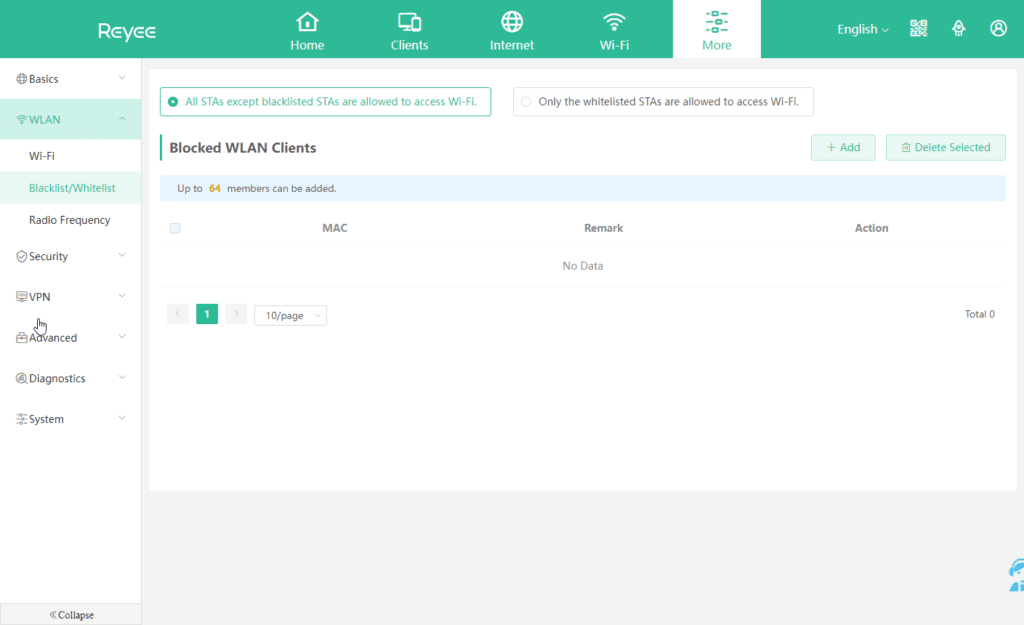The image size is (1024, 625).
Task: Open the 10/page size dropdown
Action: point(290,315)
